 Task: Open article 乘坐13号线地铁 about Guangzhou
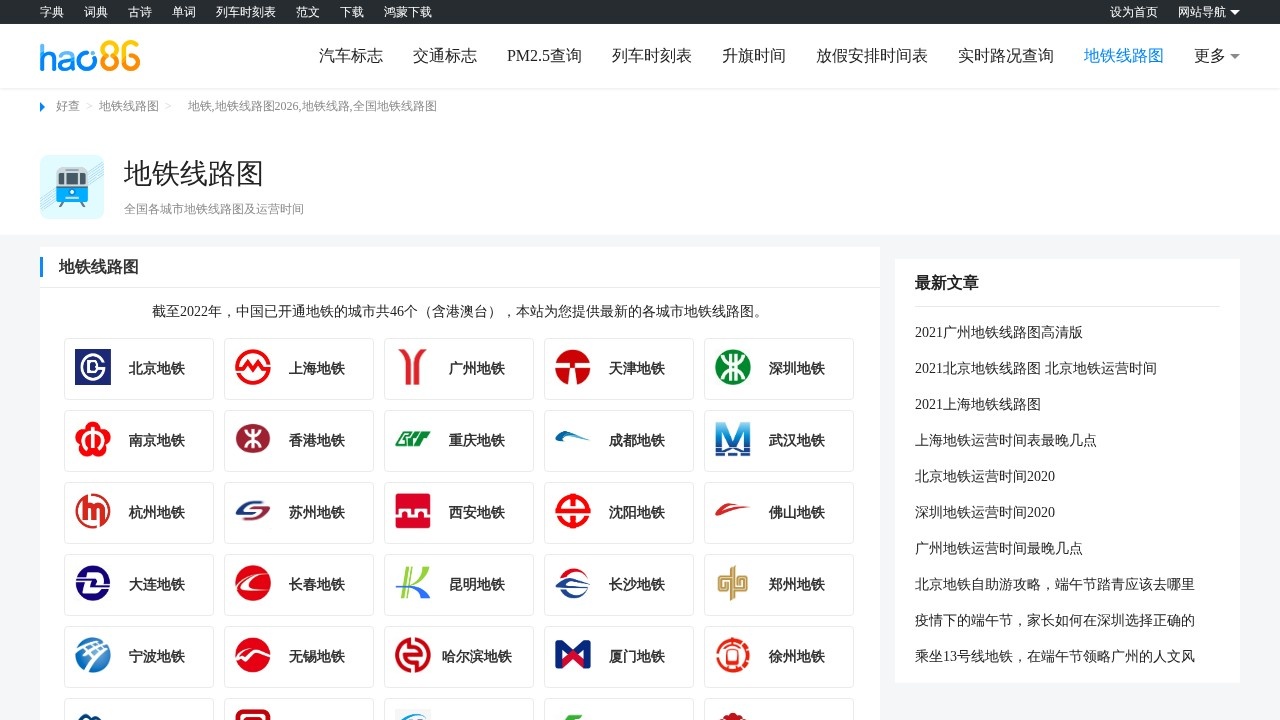click(x=1055, y=656)
